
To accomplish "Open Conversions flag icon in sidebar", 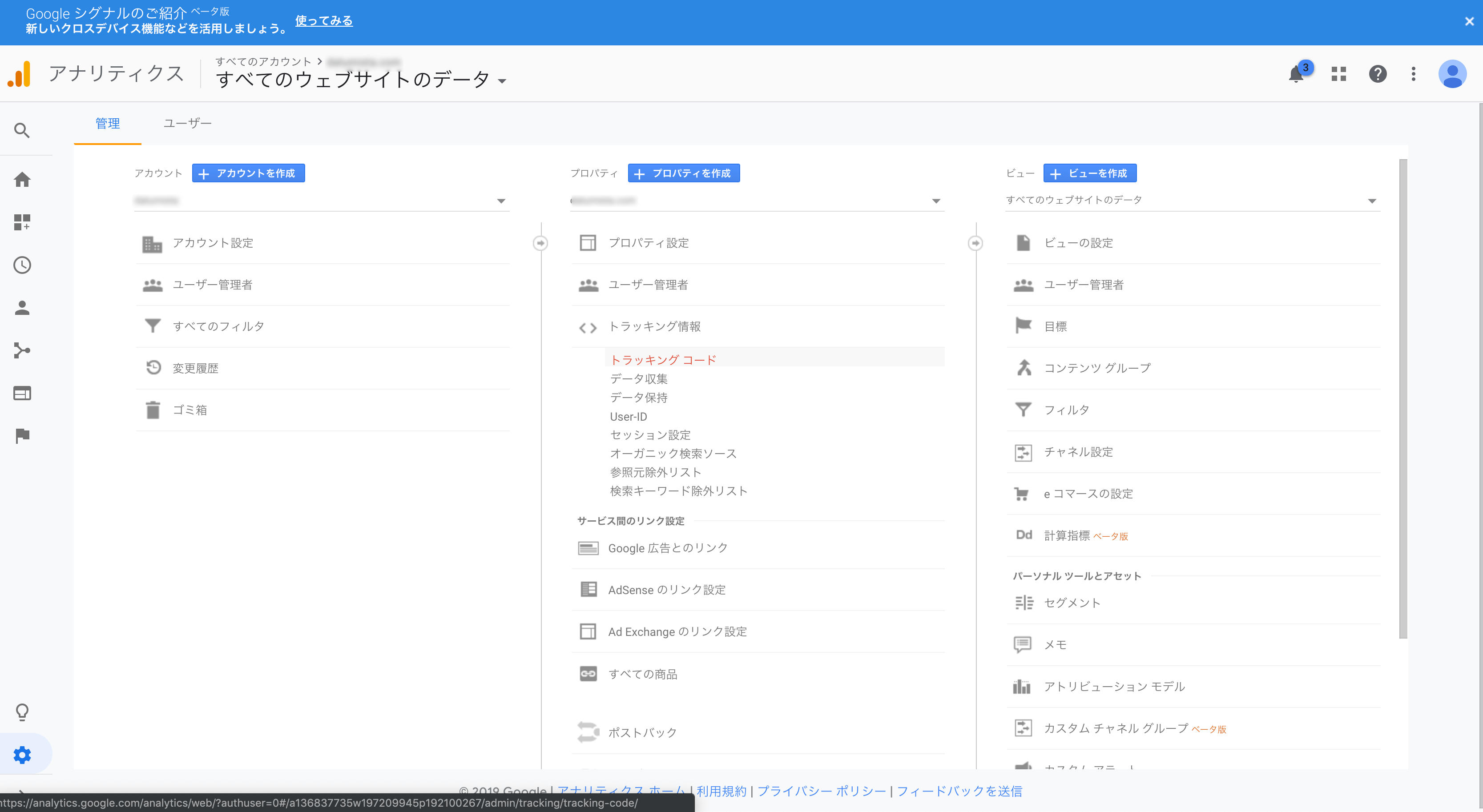I will 22,436.
